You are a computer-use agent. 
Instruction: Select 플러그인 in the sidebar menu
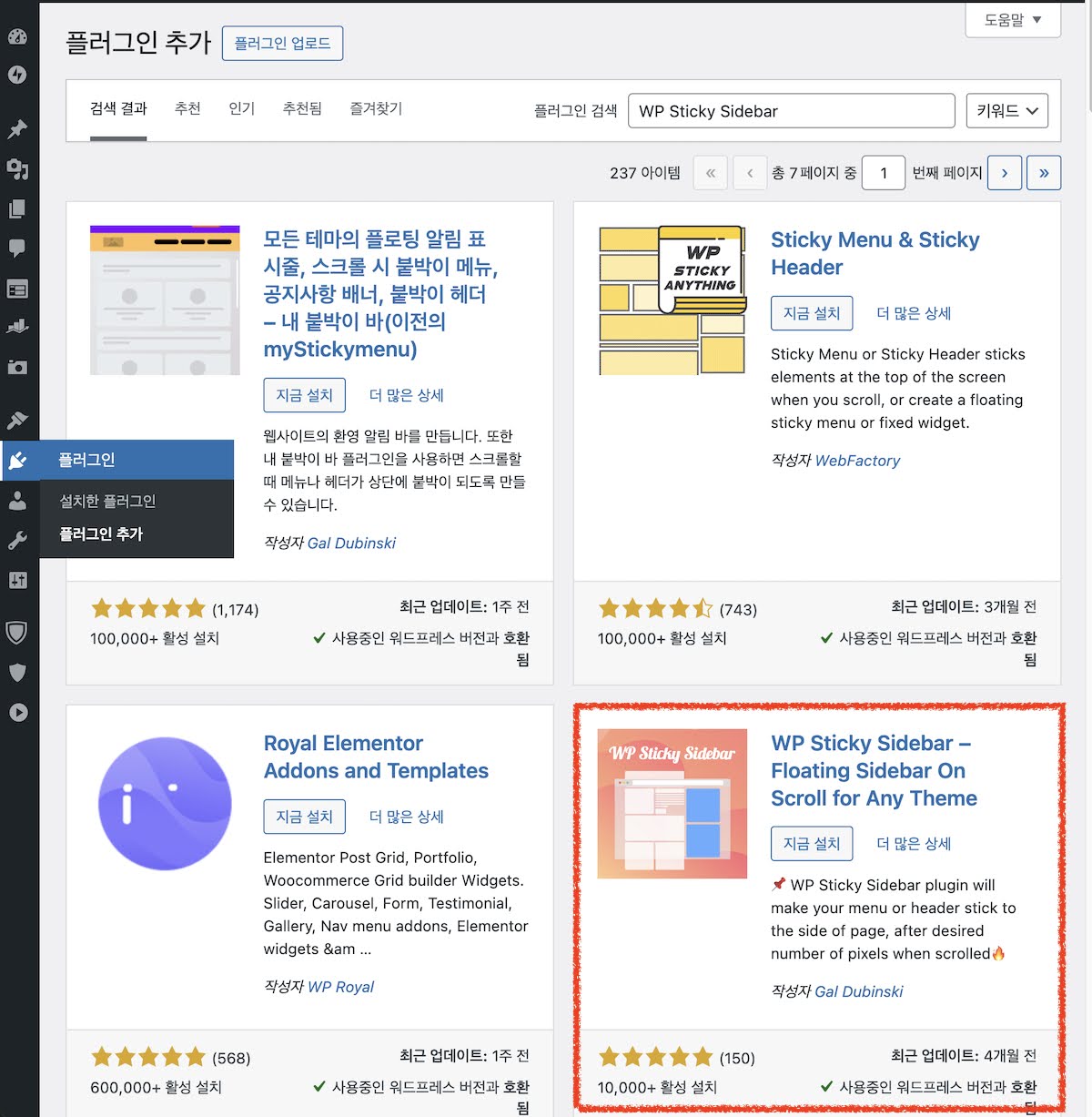117,460
